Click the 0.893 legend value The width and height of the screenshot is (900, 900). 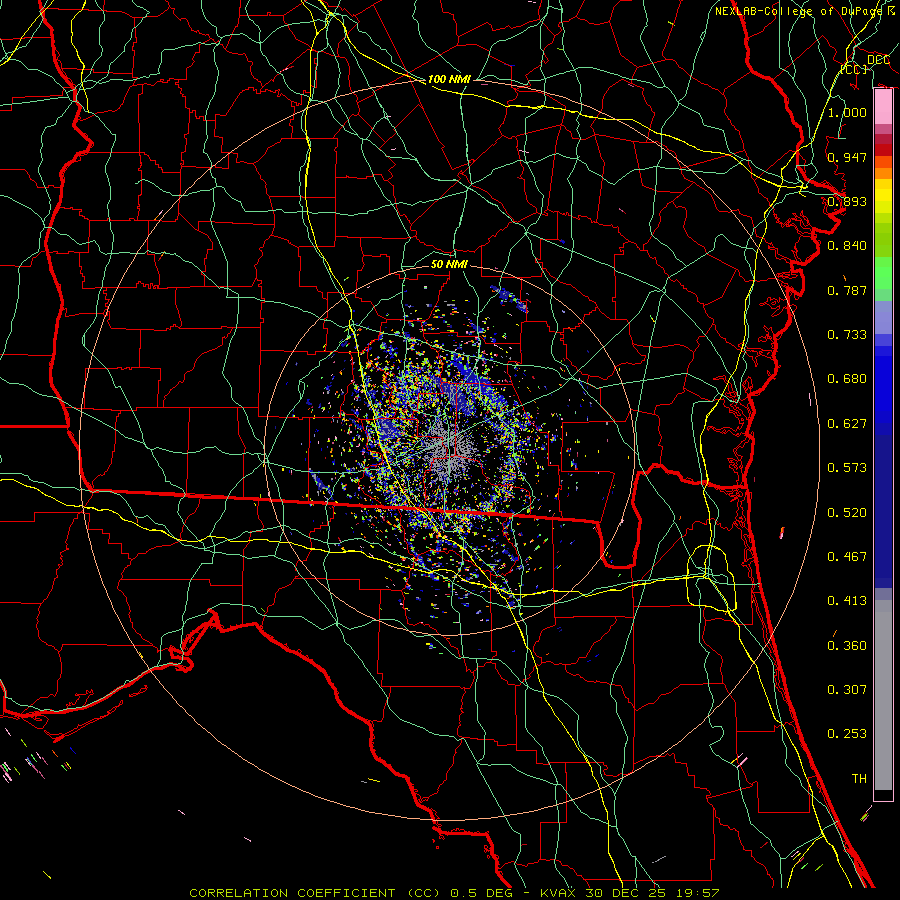pos(847,201)
